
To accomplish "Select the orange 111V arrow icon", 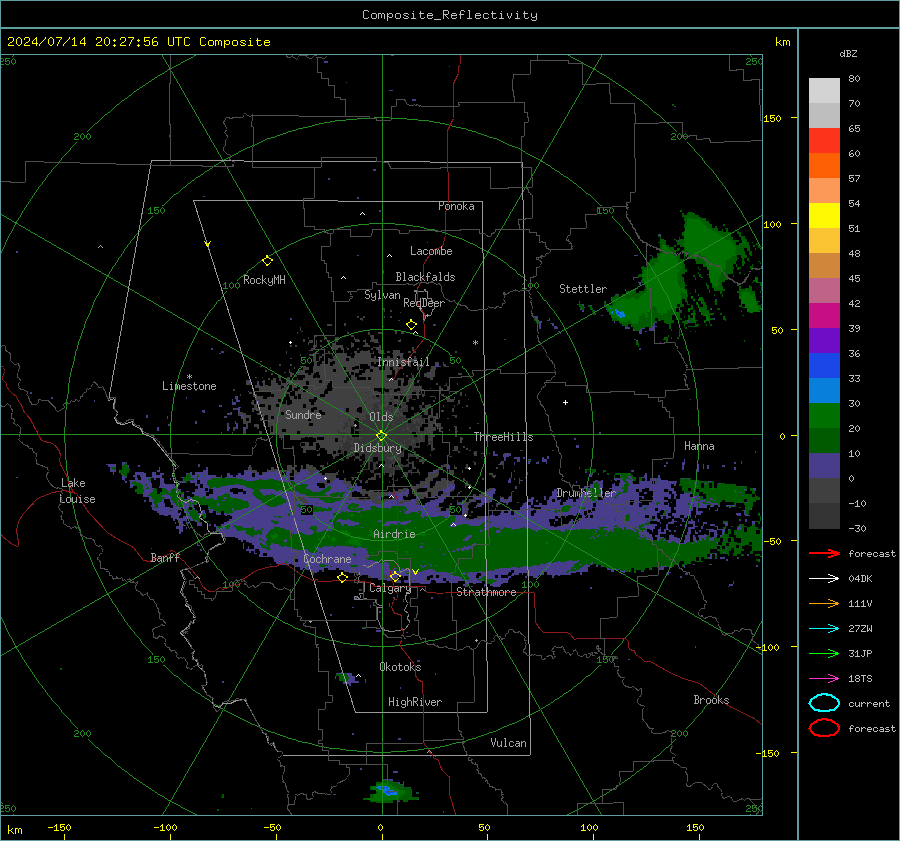I will coord(824,603).
